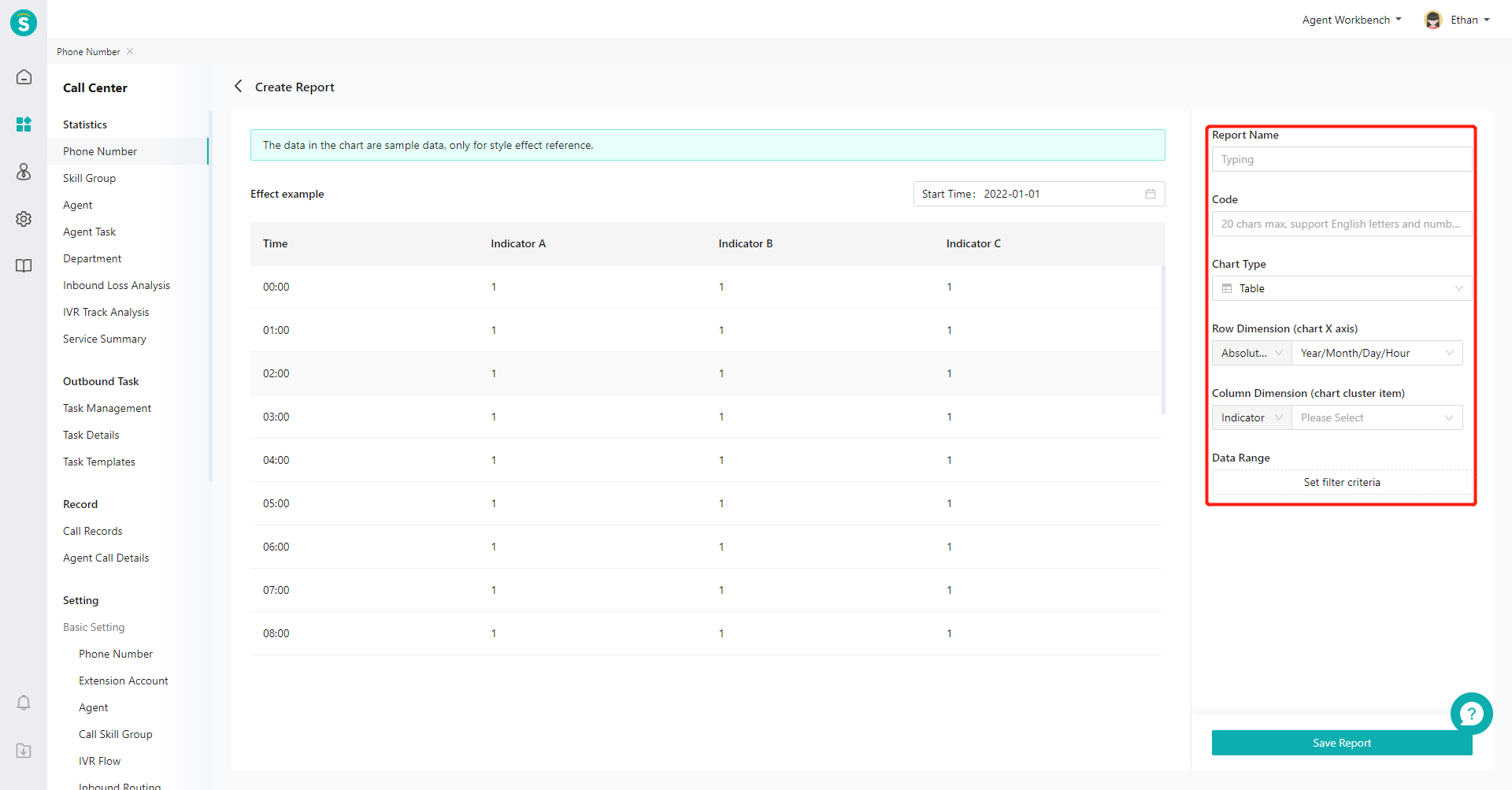Screen dimensions: 1512x790
Task: Open Skill Group statistics
Action: [89, 178]
